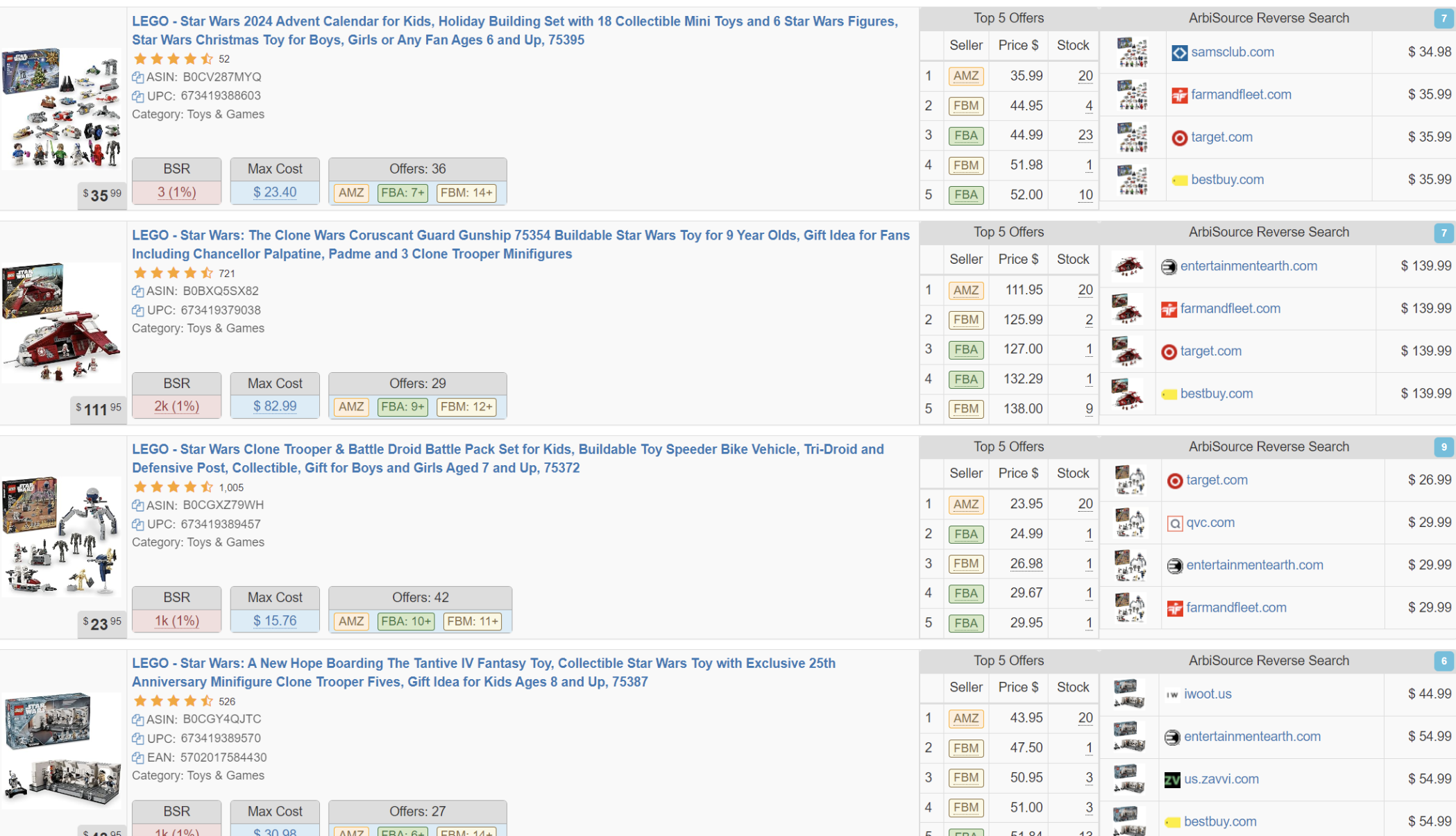The height and width of the screenshot is (836, 1456).
Task: Click the iwoot.us favicon at $44.99
Action: coord(1172,694)
